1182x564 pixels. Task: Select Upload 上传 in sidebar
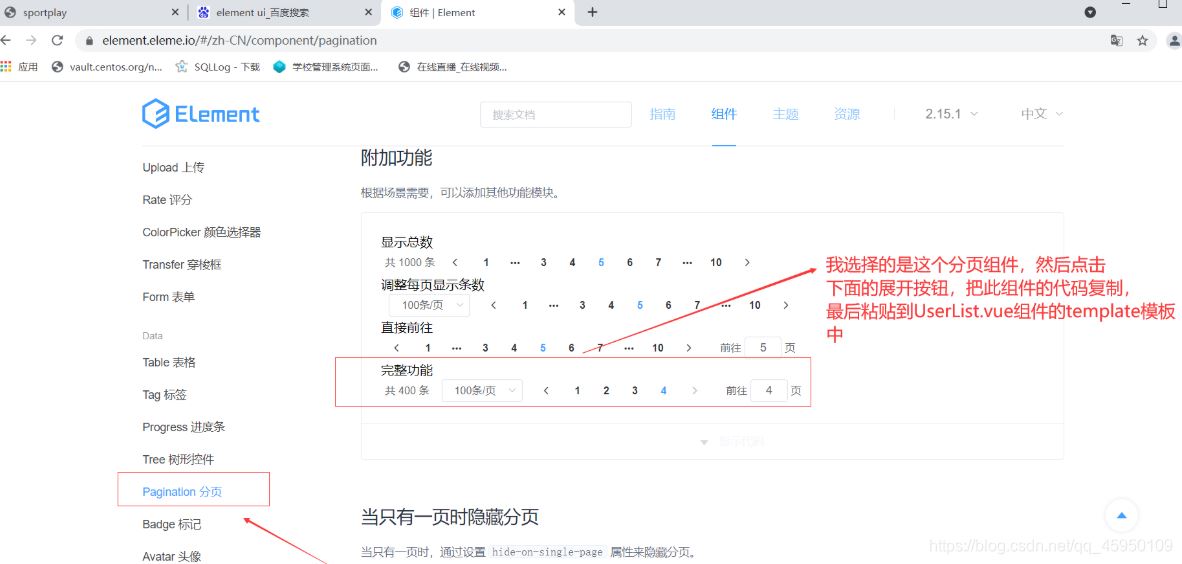[173, 167]
